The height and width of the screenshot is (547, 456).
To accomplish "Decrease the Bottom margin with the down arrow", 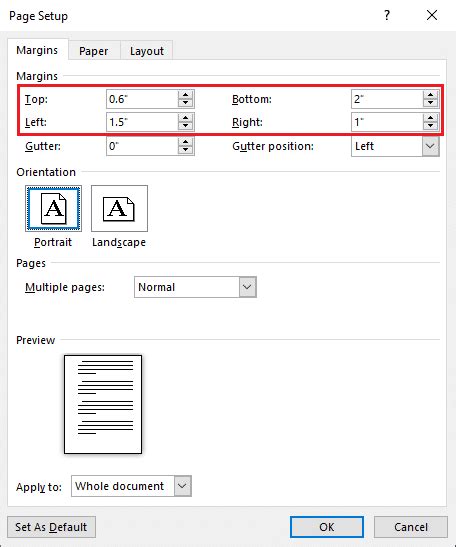I will (431, 103).
